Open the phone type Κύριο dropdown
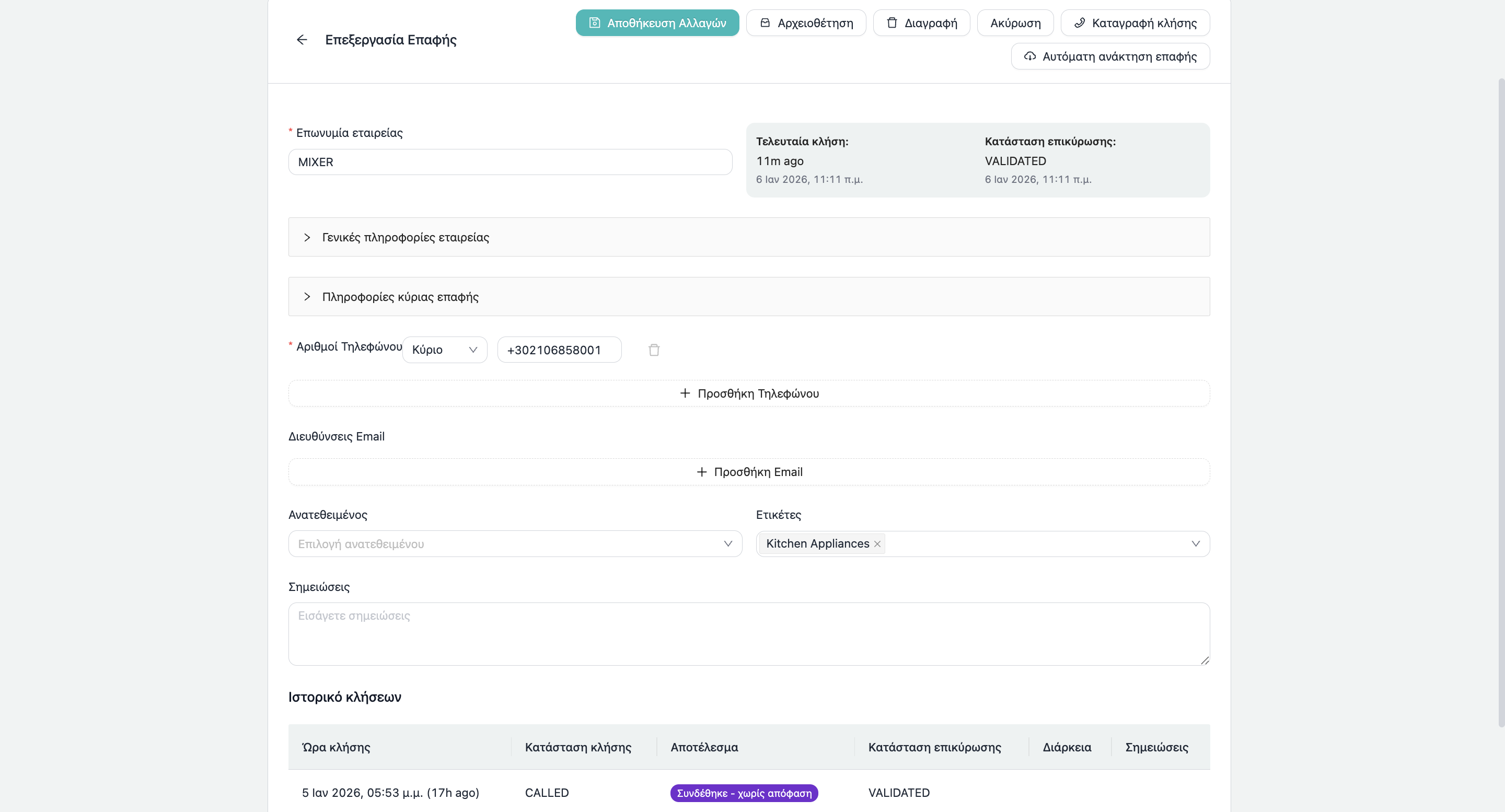1505x812 pixels. click(444, 350)
